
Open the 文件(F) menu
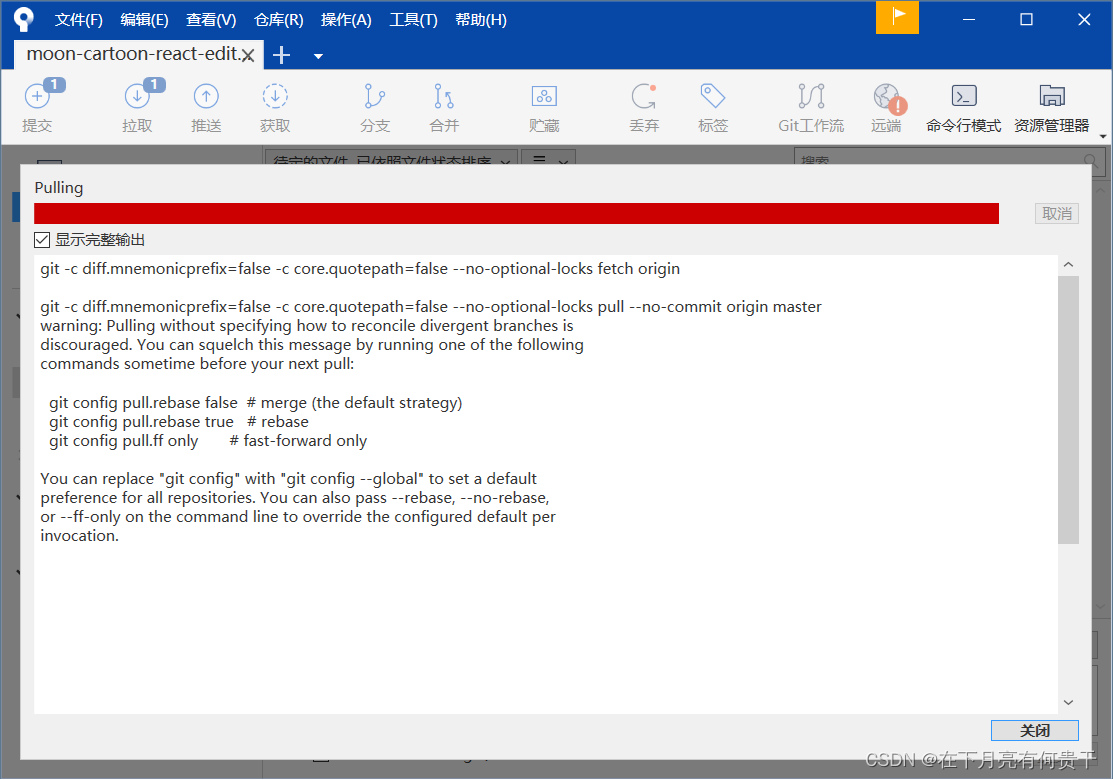click(x=79, y=20)
